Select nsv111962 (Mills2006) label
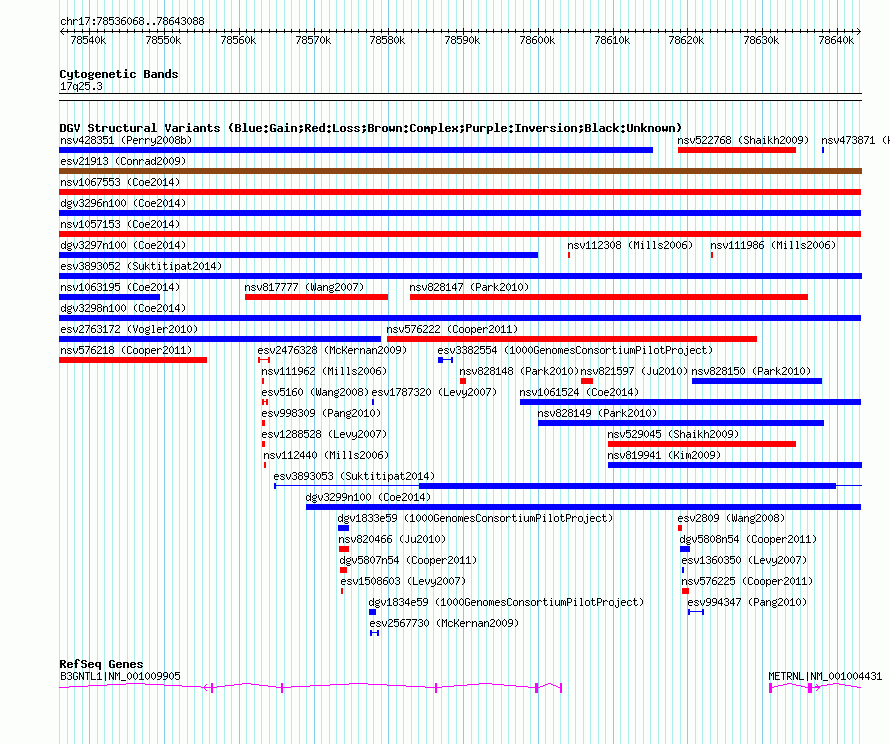Screen dimensions: 890x744 [x=324, y=371]
